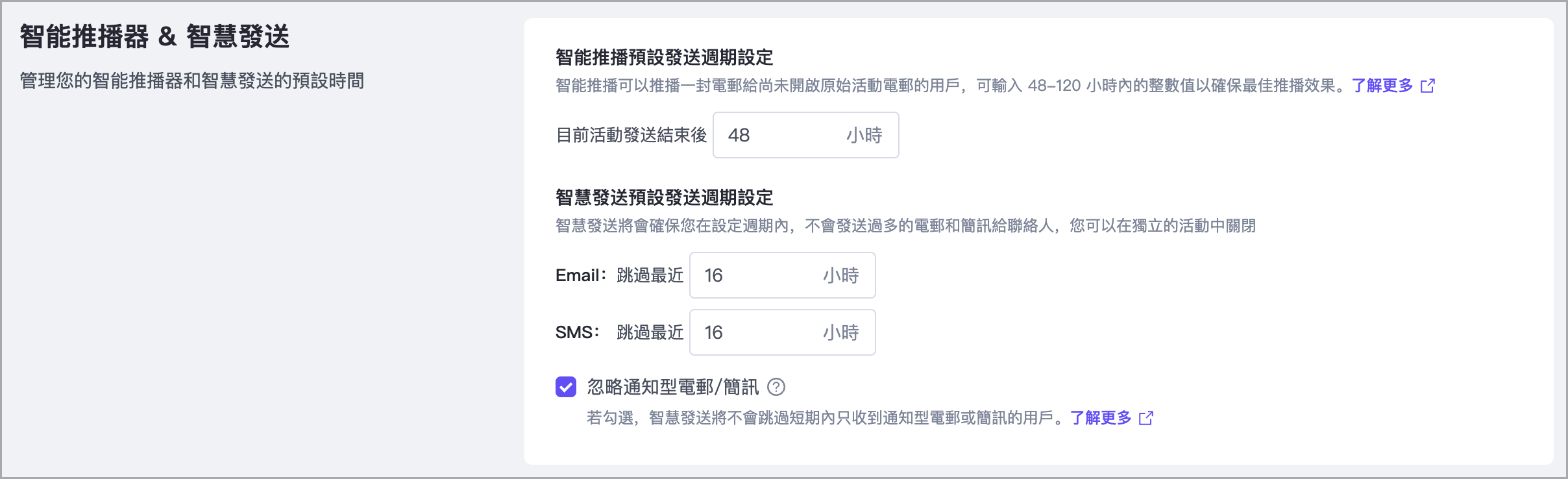
Task: Click the 管理您的智能推播器 description text
Action: tap(191, 81)
